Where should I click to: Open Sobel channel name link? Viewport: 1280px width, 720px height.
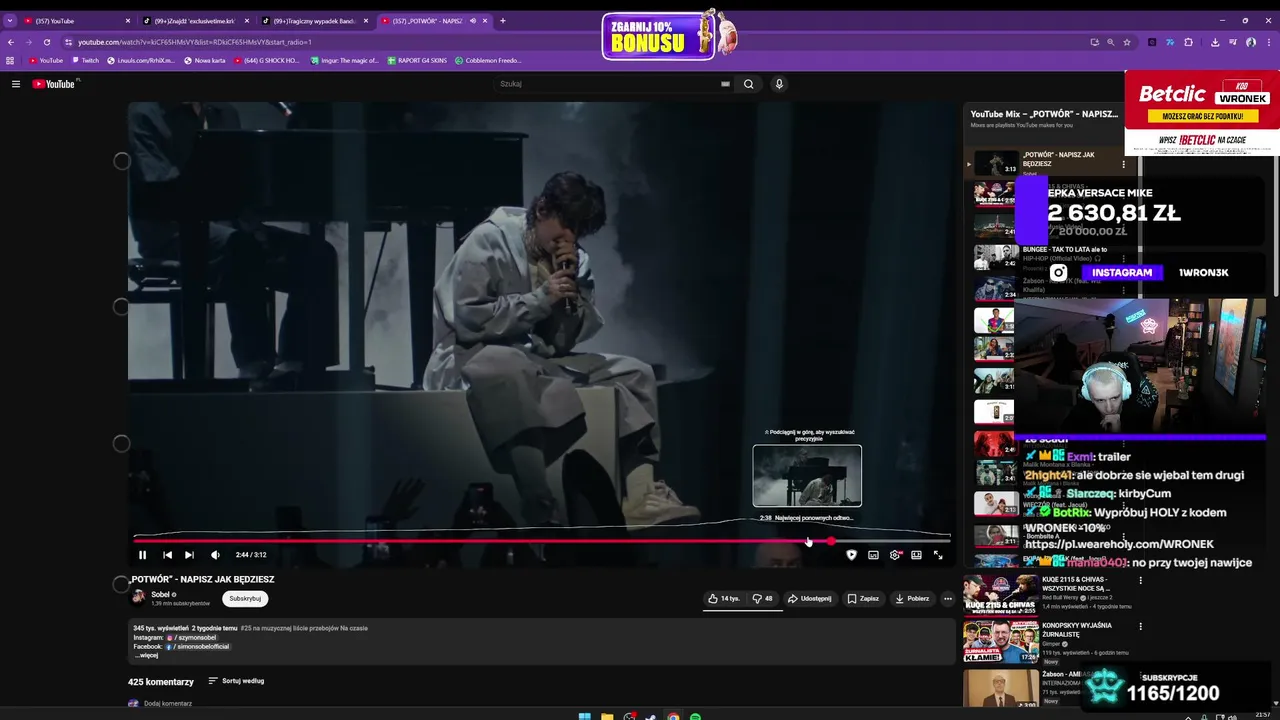160,595
